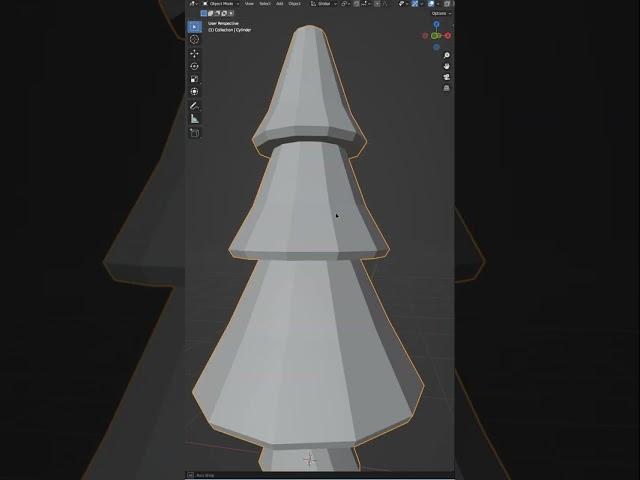Open the View menu

pos(249,4)
